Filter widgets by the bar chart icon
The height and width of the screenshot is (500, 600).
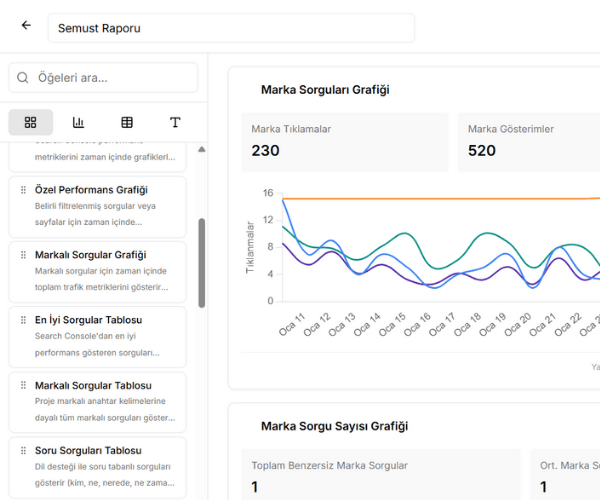click(78, 122)
